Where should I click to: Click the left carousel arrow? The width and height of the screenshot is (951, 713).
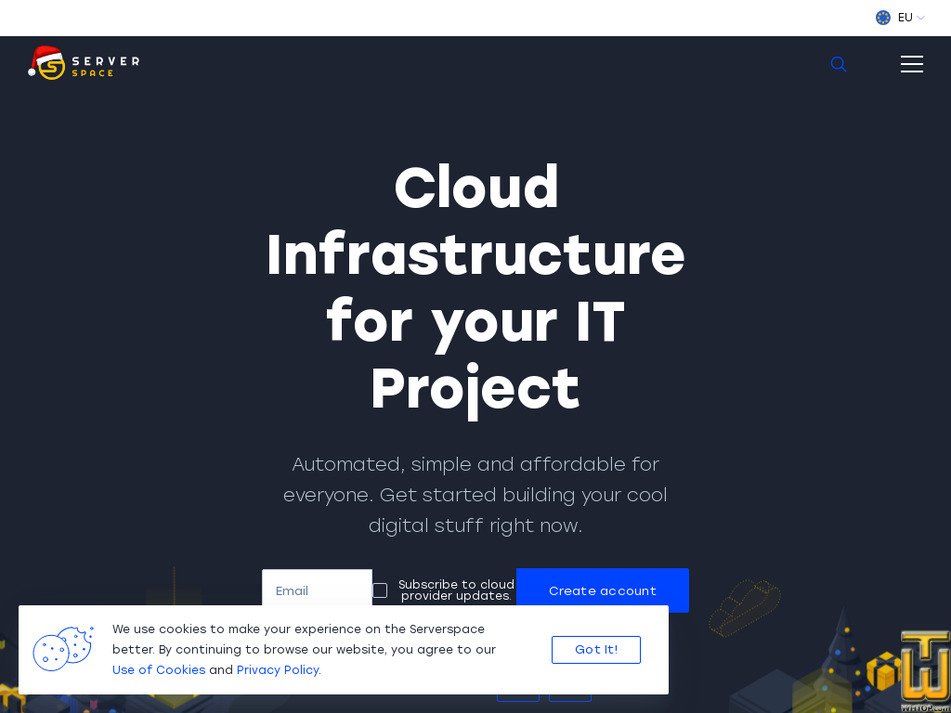point(518,697)
